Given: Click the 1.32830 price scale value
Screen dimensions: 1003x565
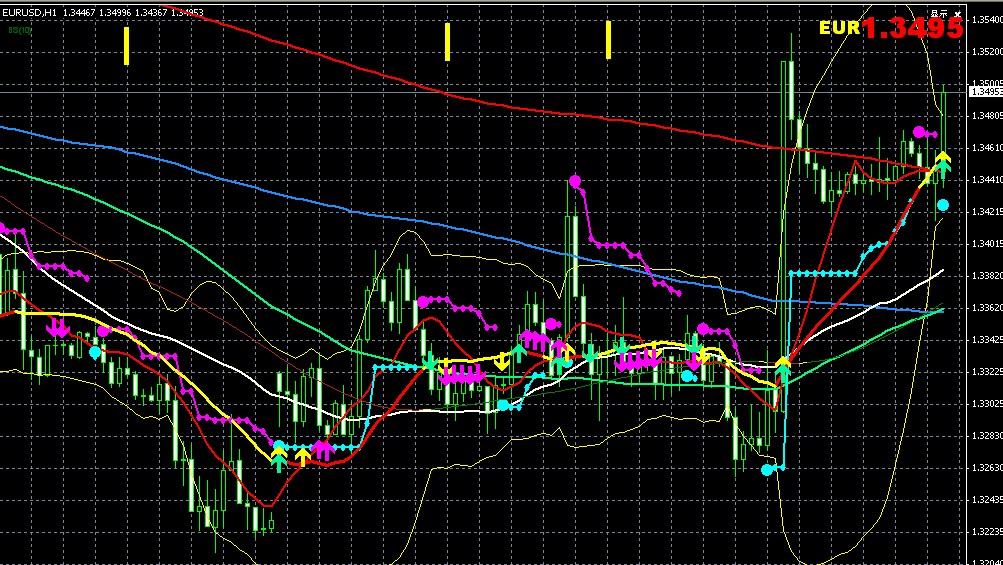Looking at the screenshot, I should coord(987,436).
